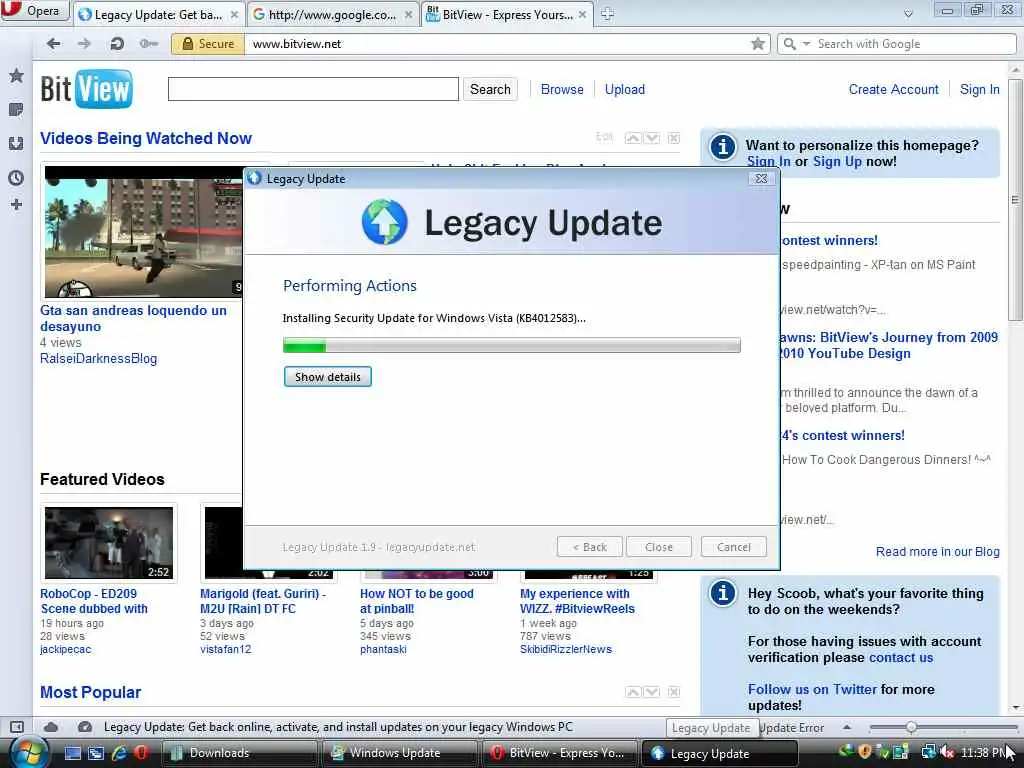Switch to Windows Update taskbar button

402,753
